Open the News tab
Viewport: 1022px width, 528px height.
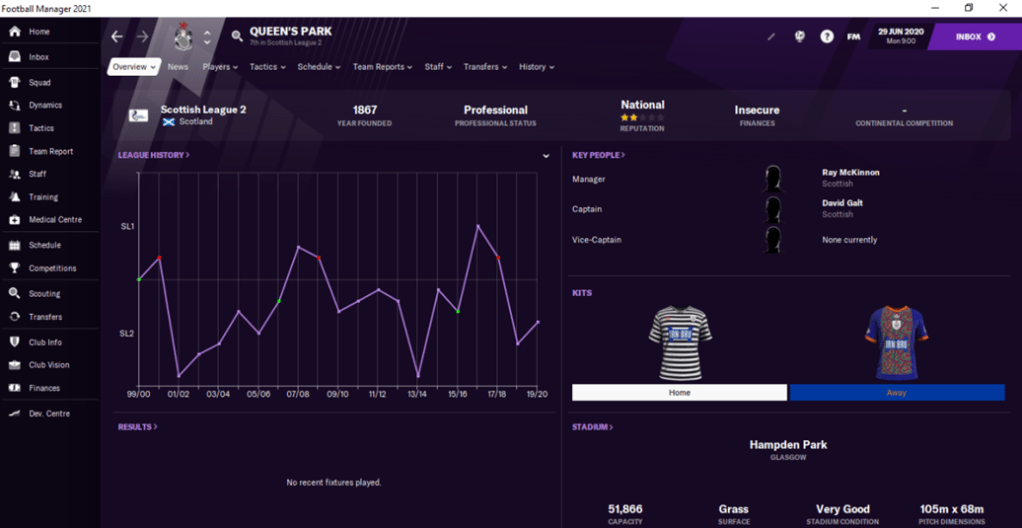pos(178,67)
